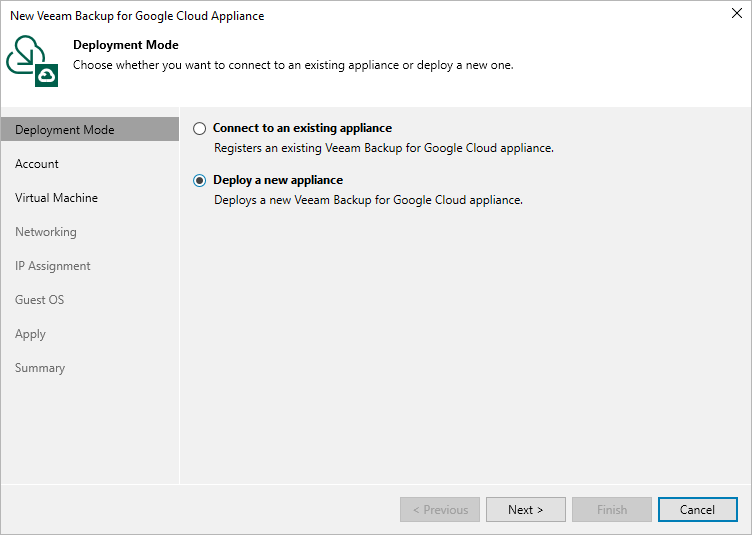This screenshot has width=752, height=535.
Task: Close the New Veeam Backup dialog
Action: (x=737, y=13)
